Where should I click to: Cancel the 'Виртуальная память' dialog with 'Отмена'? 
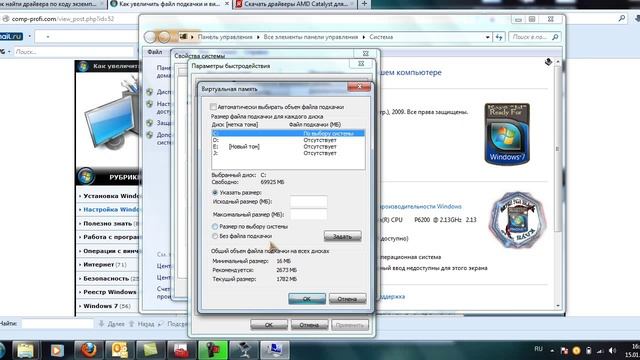(347, 299)
